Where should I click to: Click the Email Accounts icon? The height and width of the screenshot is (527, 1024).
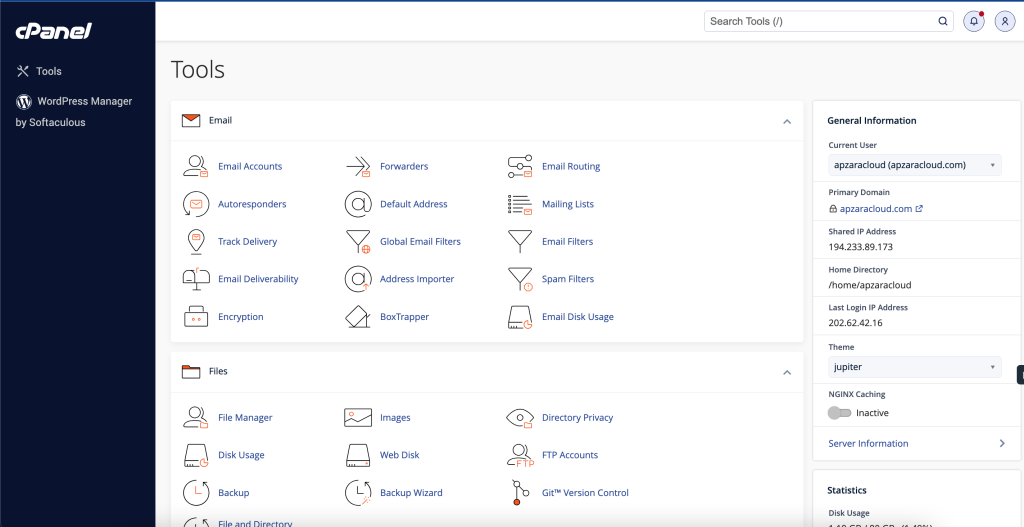coord(196,166)
